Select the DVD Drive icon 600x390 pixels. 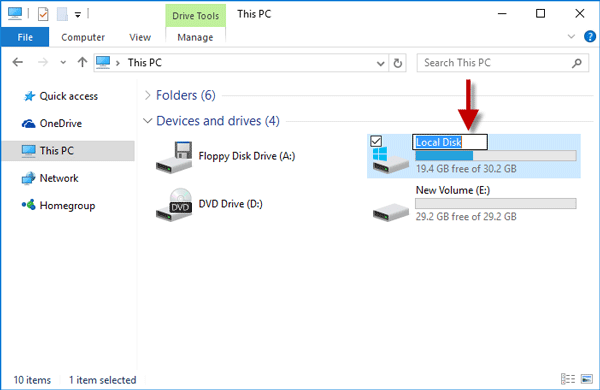[x=174, y=205]
